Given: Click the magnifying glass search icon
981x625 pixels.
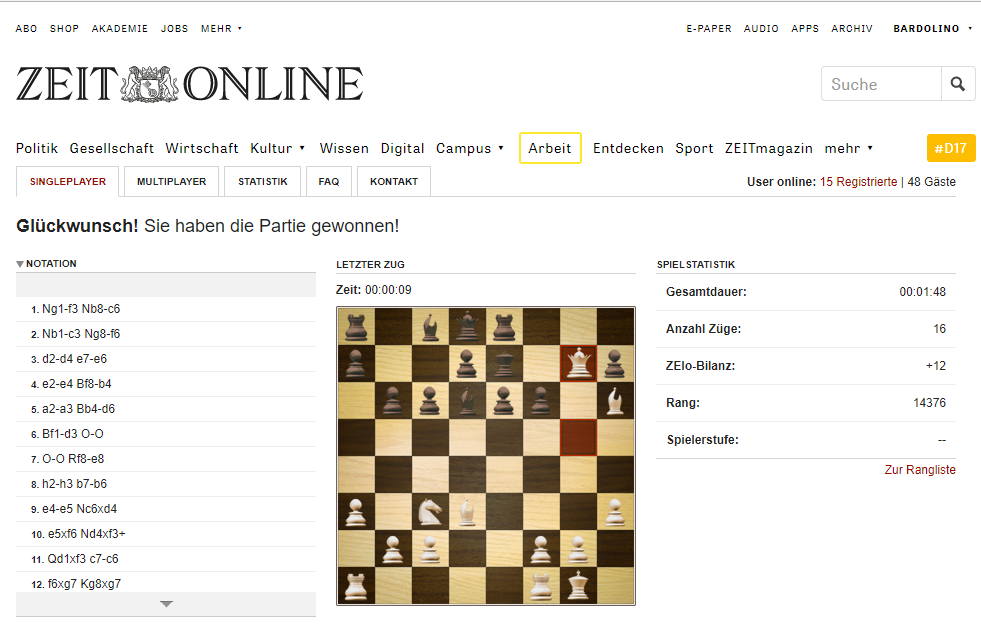Looking at the screenshot, I should 958,84.
